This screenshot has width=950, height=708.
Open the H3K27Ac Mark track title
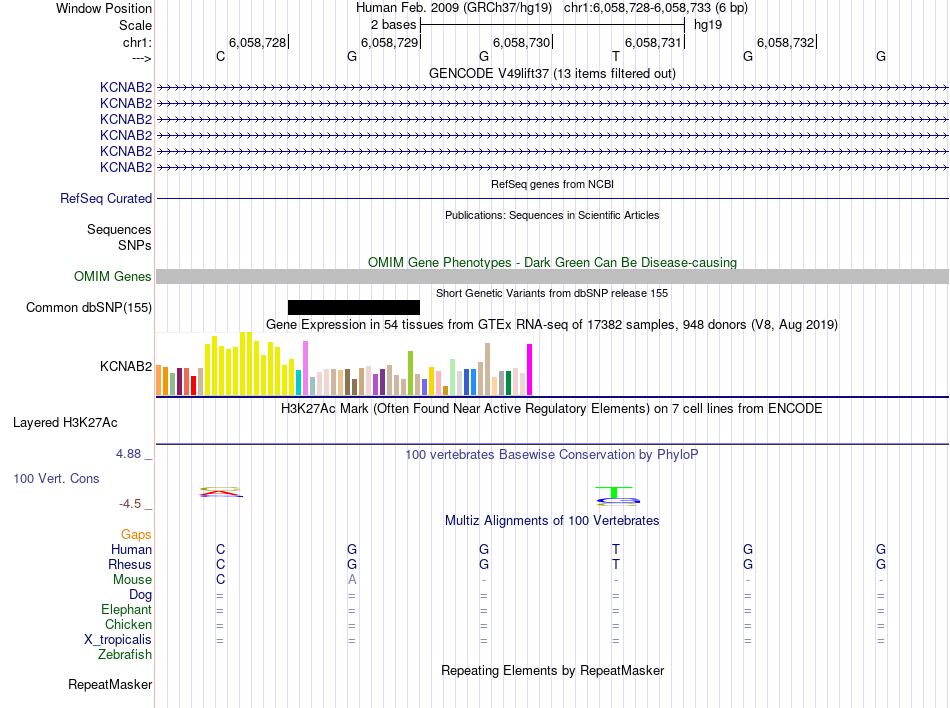pos(552,409)
